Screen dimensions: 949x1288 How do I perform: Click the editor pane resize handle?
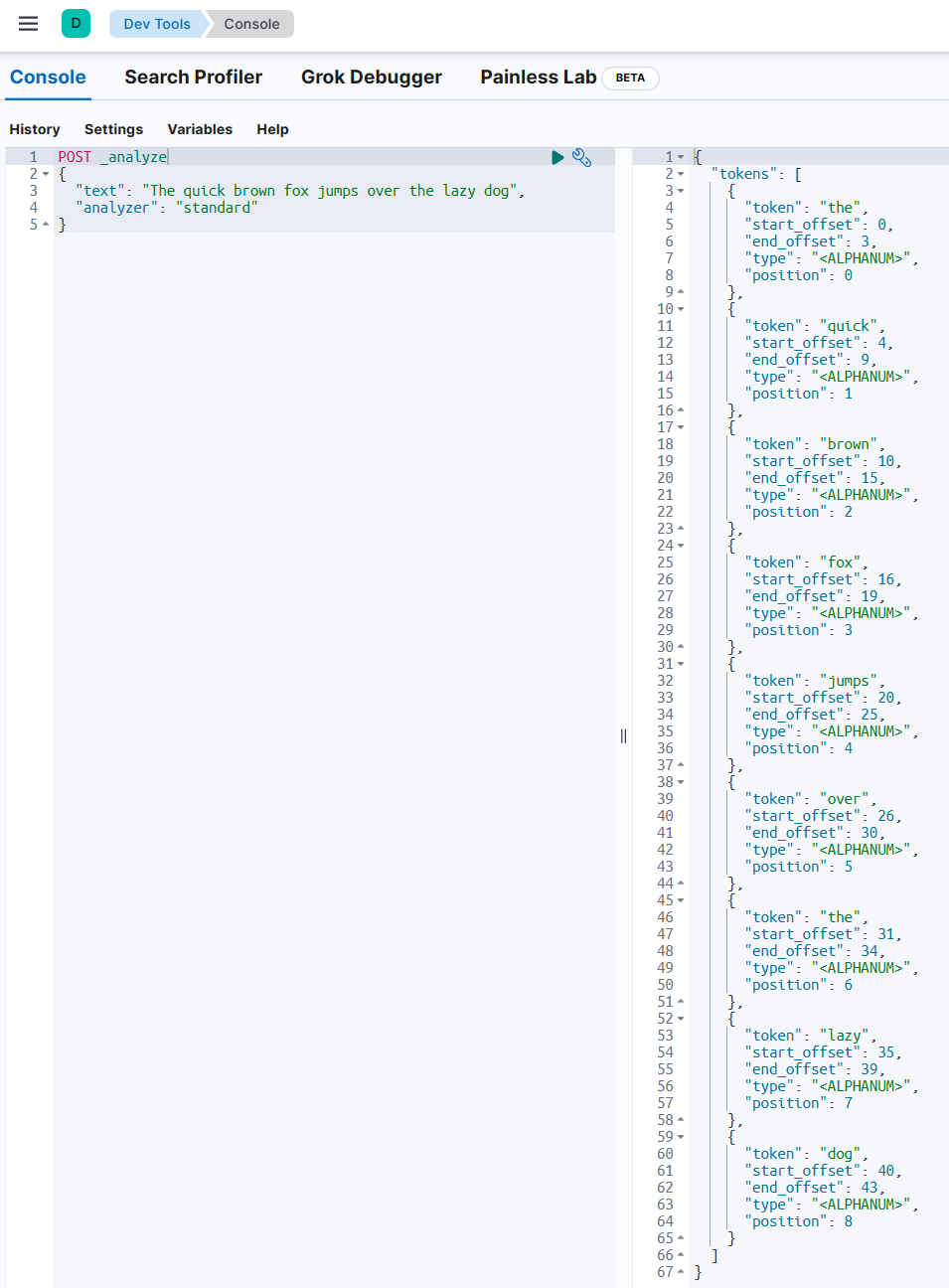[623, 735]
